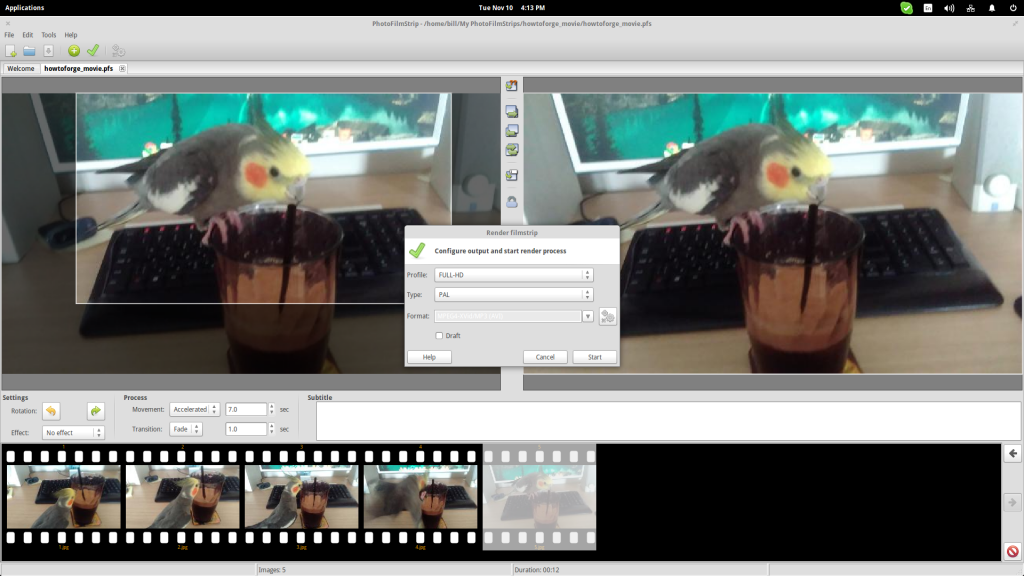Open the Transition dropdown set to Fade
1024x576 pixels.
(184, 429)
